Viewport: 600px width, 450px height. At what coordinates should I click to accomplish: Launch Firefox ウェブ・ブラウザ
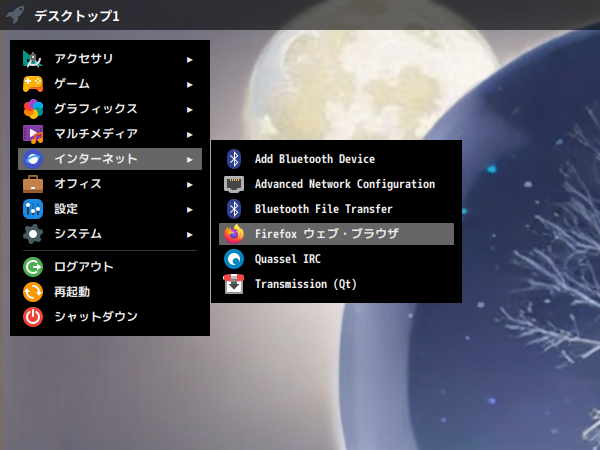(x=336, y=234)
